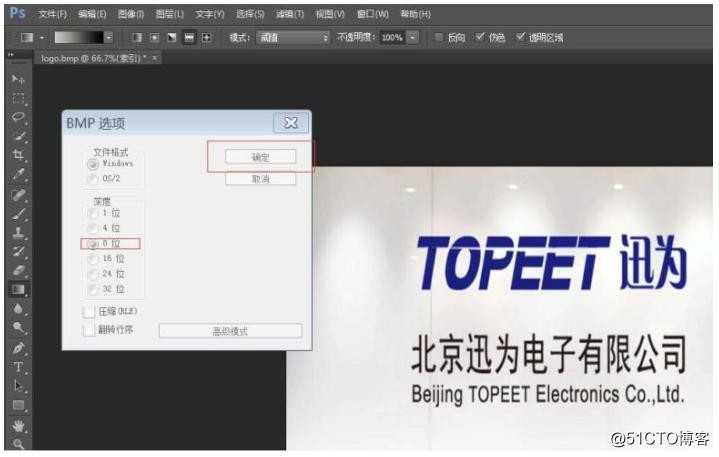Screen dimensions: 719x457
Task: Open the 文件(F) menu
Action: 53,14
